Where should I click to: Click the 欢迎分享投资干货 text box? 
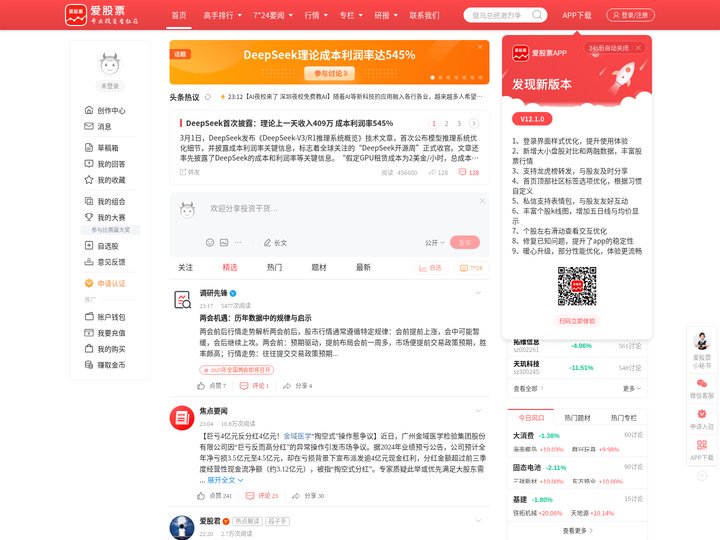pos(340,208)
